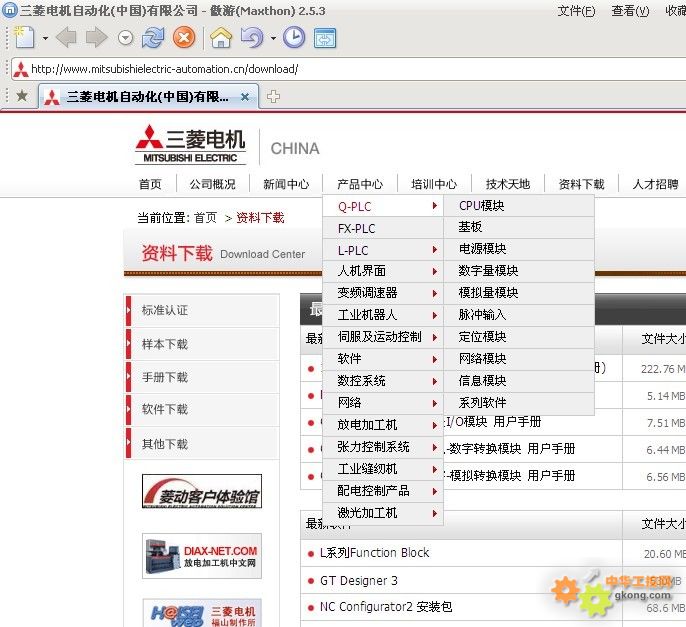Select Q-PLC in the product menu
The width and height of the screenshot is (686, 627).
pyautogui.click(x=383, y=206)
